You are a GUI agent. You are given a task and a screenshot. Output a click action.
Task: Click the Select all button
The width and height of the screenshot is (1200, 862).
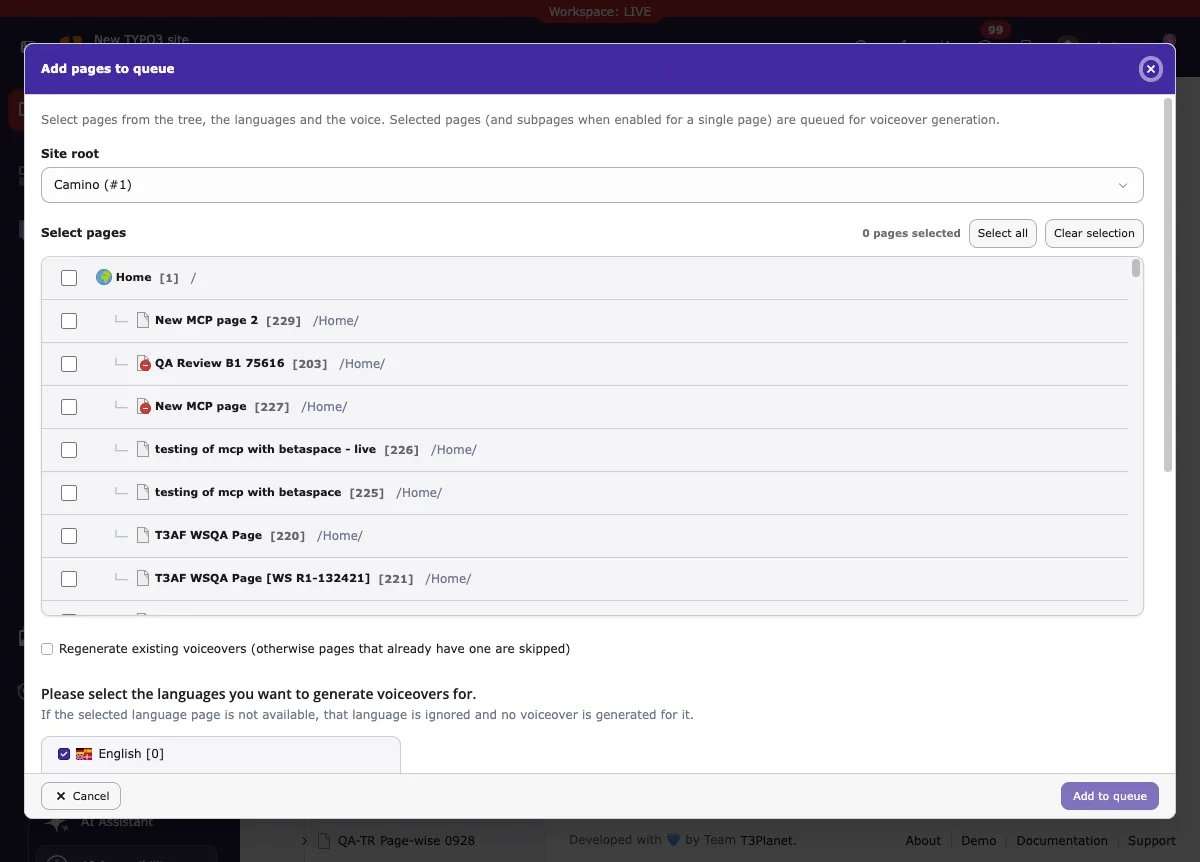click(x=1003, y=233)
